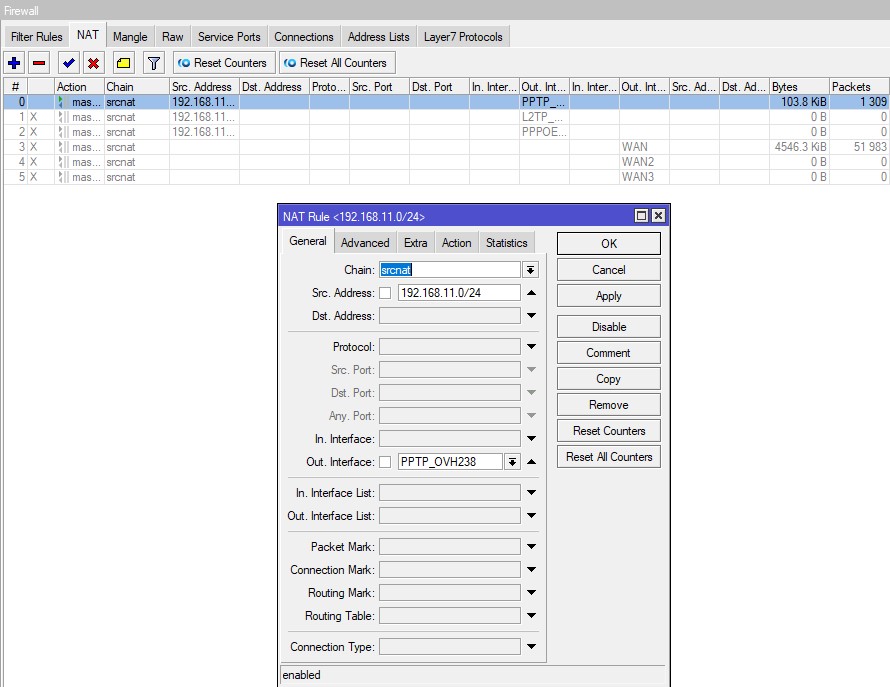Switch to Action tab in dialog
This screenshot has width=890, height=687.
pyautogui.click(x=456, y=243)
